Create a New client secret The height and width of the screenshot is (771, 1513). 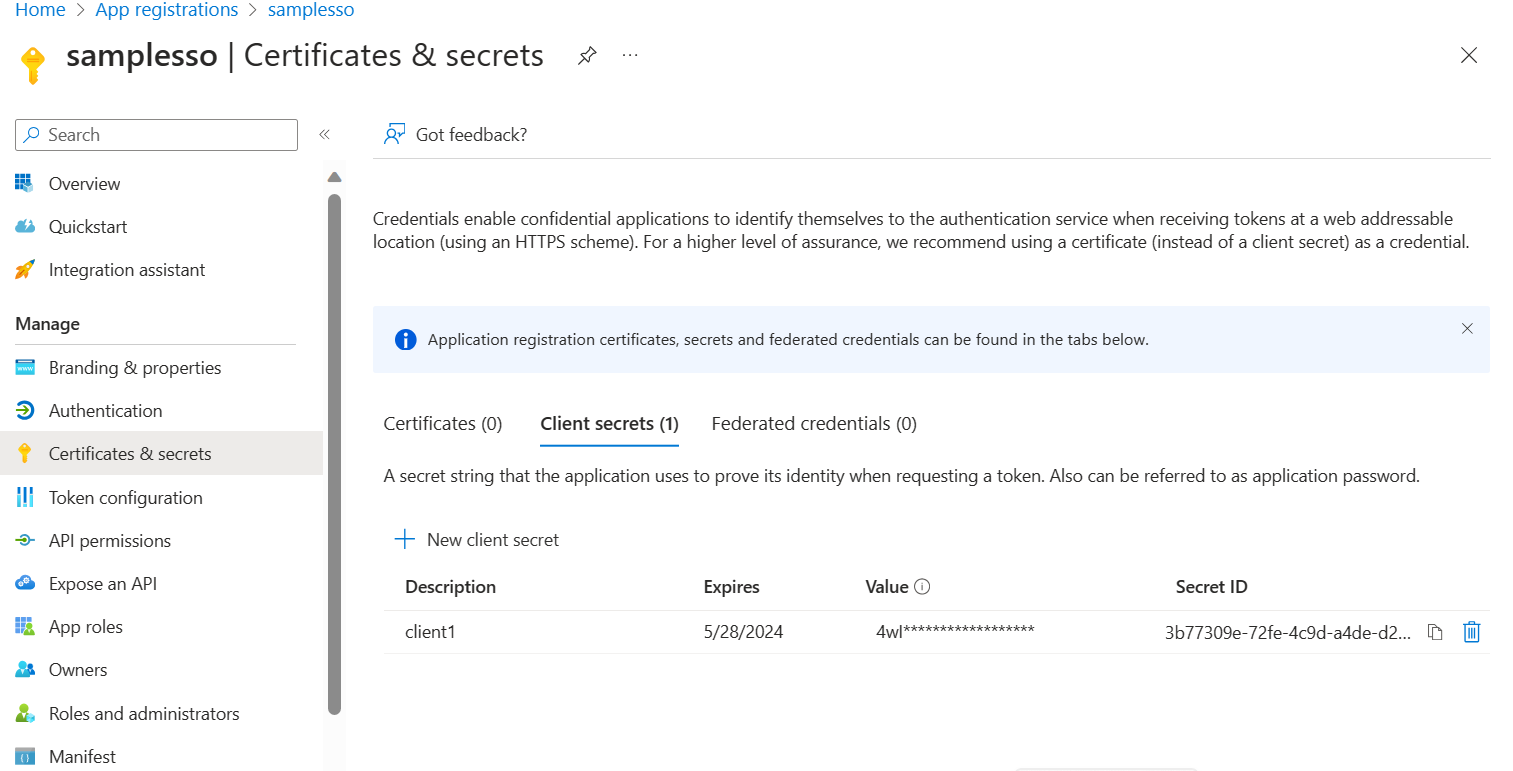[477, 539]
